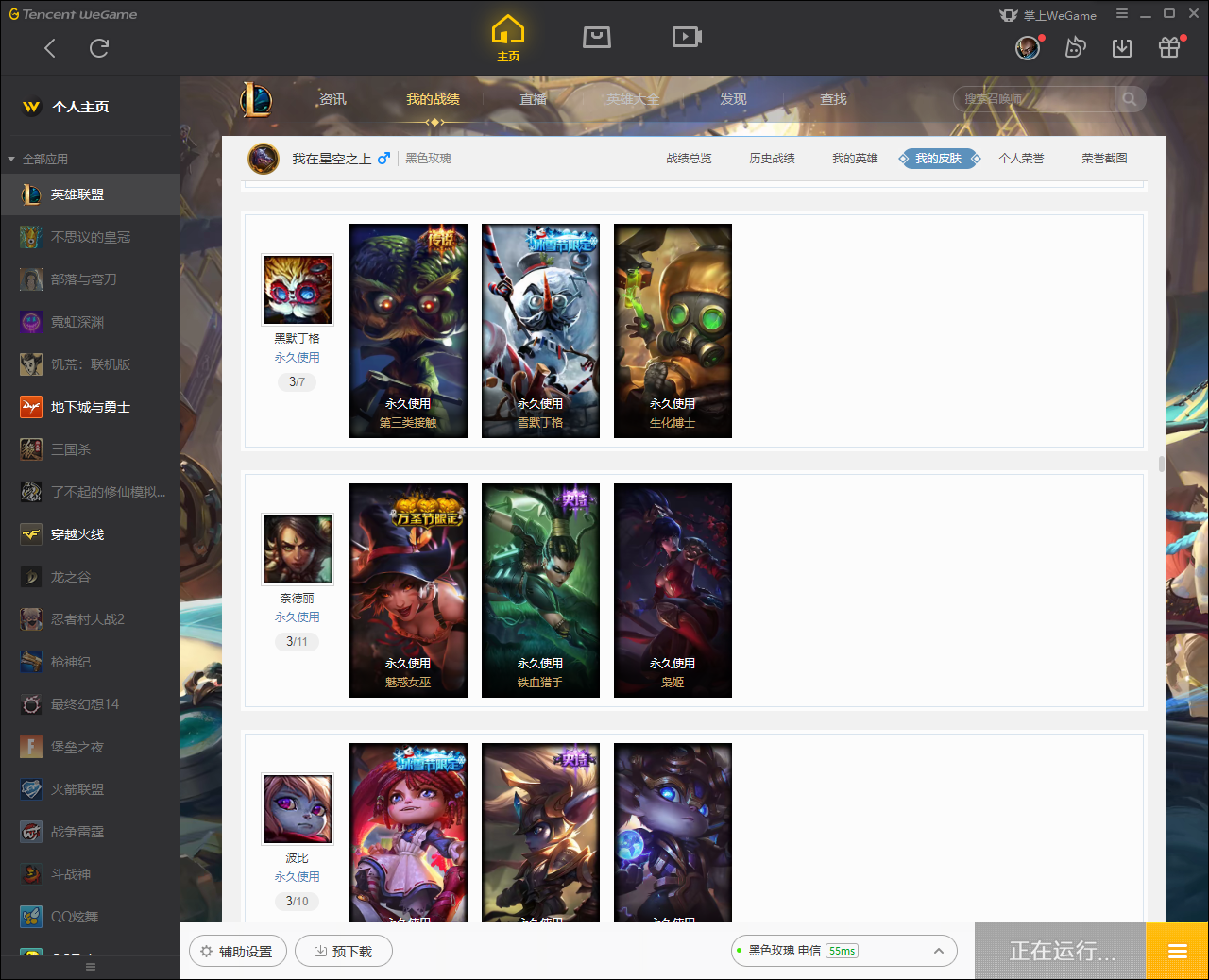Switch to 我的皮肤 sub-tab
The width and height of the screenshot is (1209, 980).
pyautogui.click(x=938, y=159)
